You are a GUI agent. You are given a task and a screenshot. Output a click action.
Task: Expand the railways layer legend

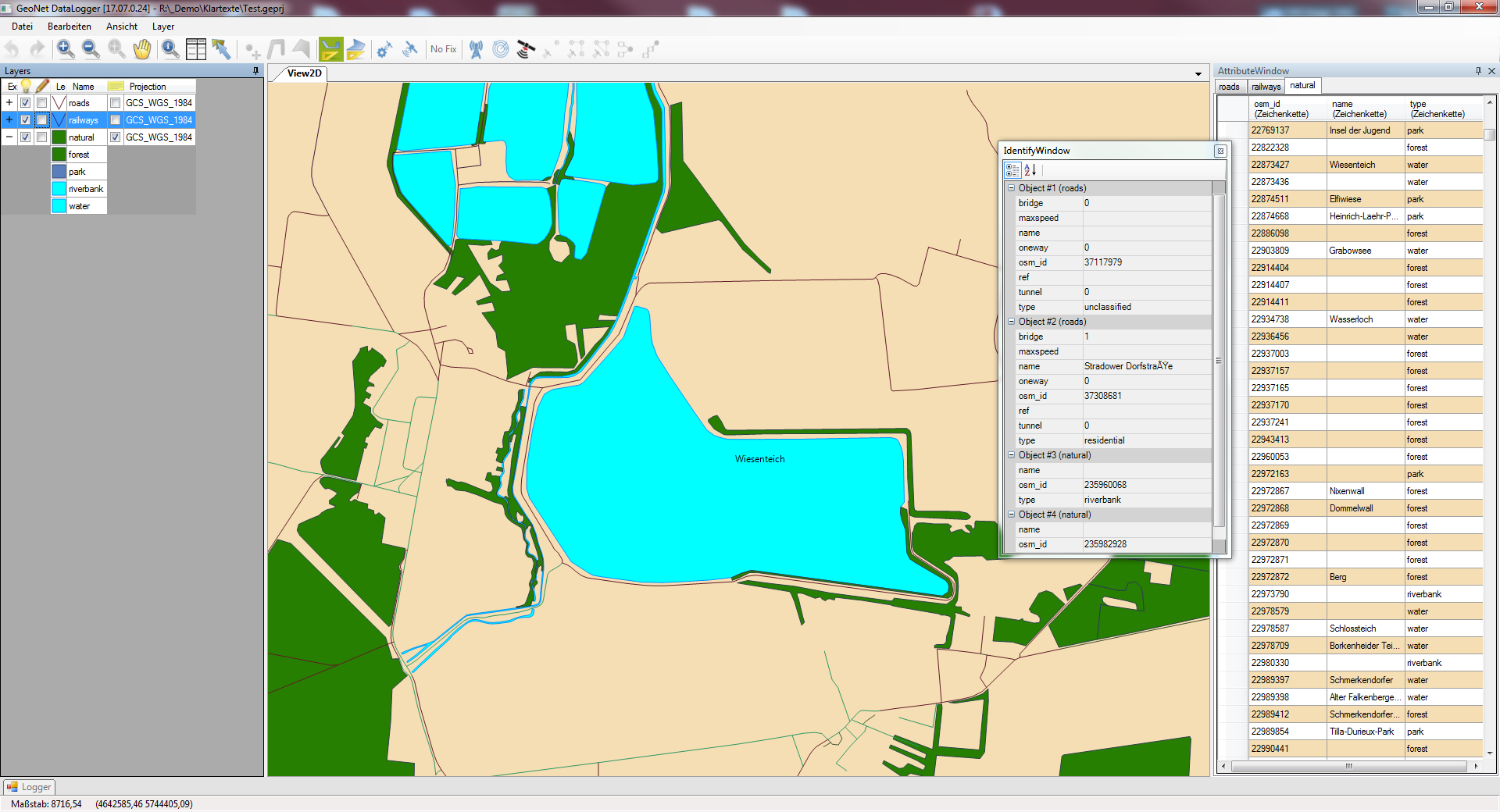click(x=9, y=120)
